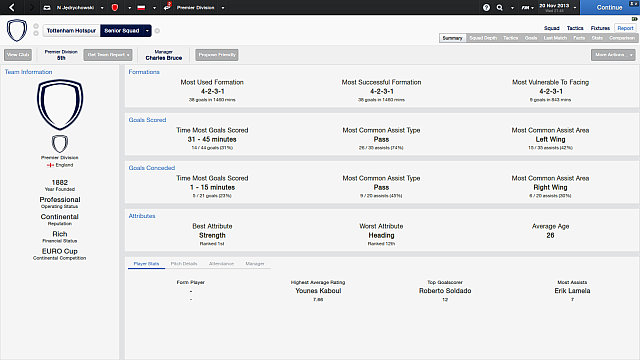This screenshot has width=640, height=360.
Task: Click the England flag icon
Action: pyautogui.click(x=50, y=165)
